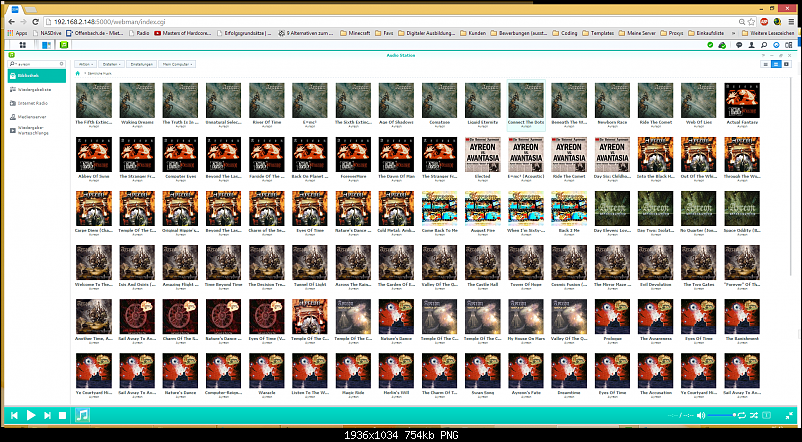Skip to the previous track
This screenshot has height=442, width=802.
[14, 415]
